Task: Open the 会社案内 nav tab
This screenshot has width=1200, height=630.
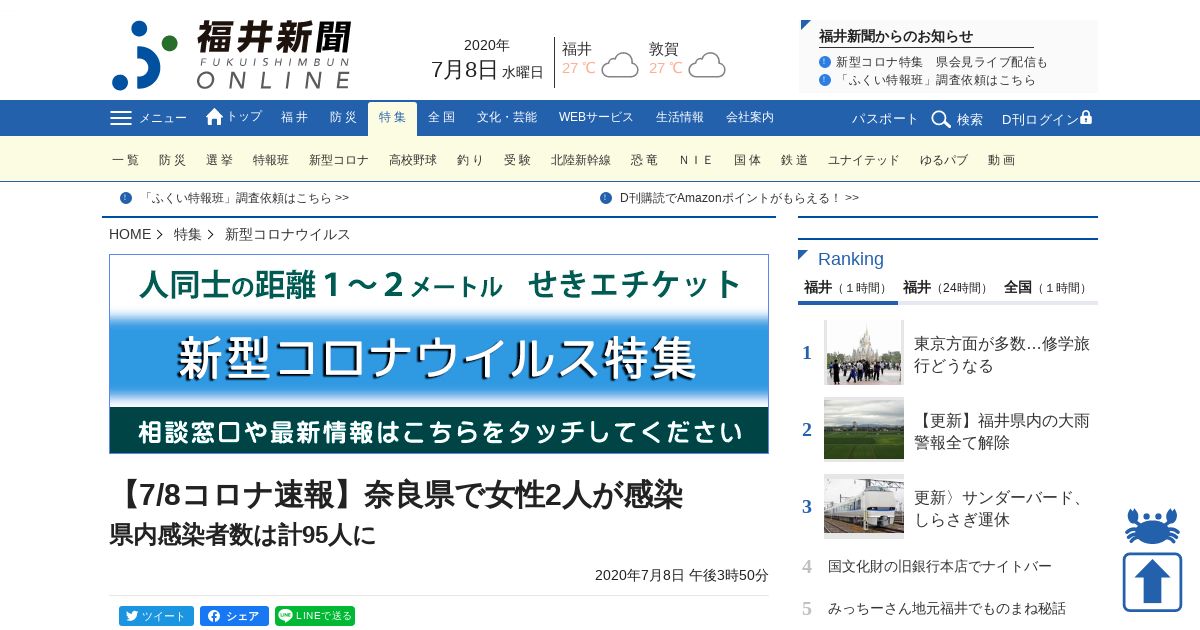Action: [x=750, y=118]
